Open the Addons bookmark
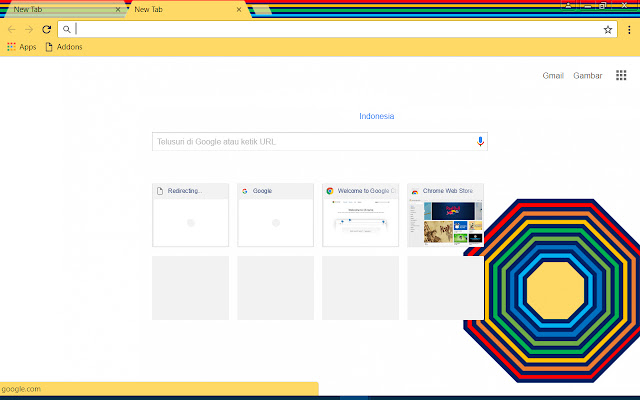This screenshot has height=400, width=640. click(x=63, y=47)
